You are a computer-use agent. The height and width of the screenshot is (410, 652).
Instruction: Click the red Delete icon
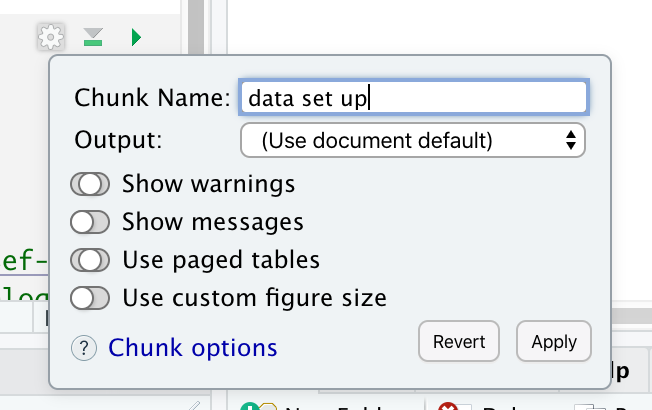tap(449, 405)
